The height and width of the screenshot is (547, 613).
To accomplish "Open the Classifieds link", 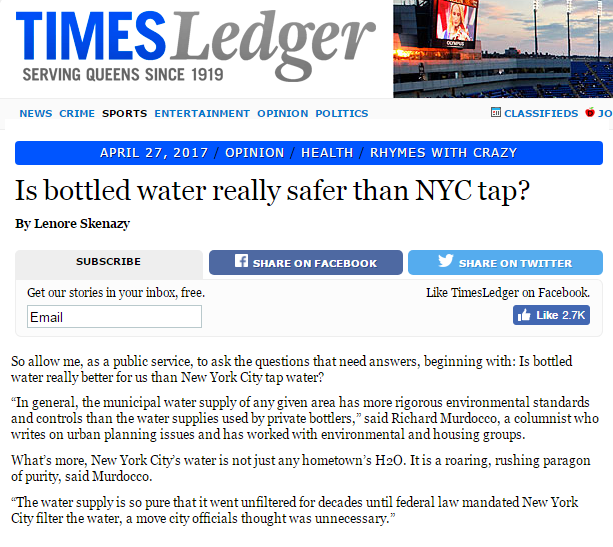I will [541, 113].
